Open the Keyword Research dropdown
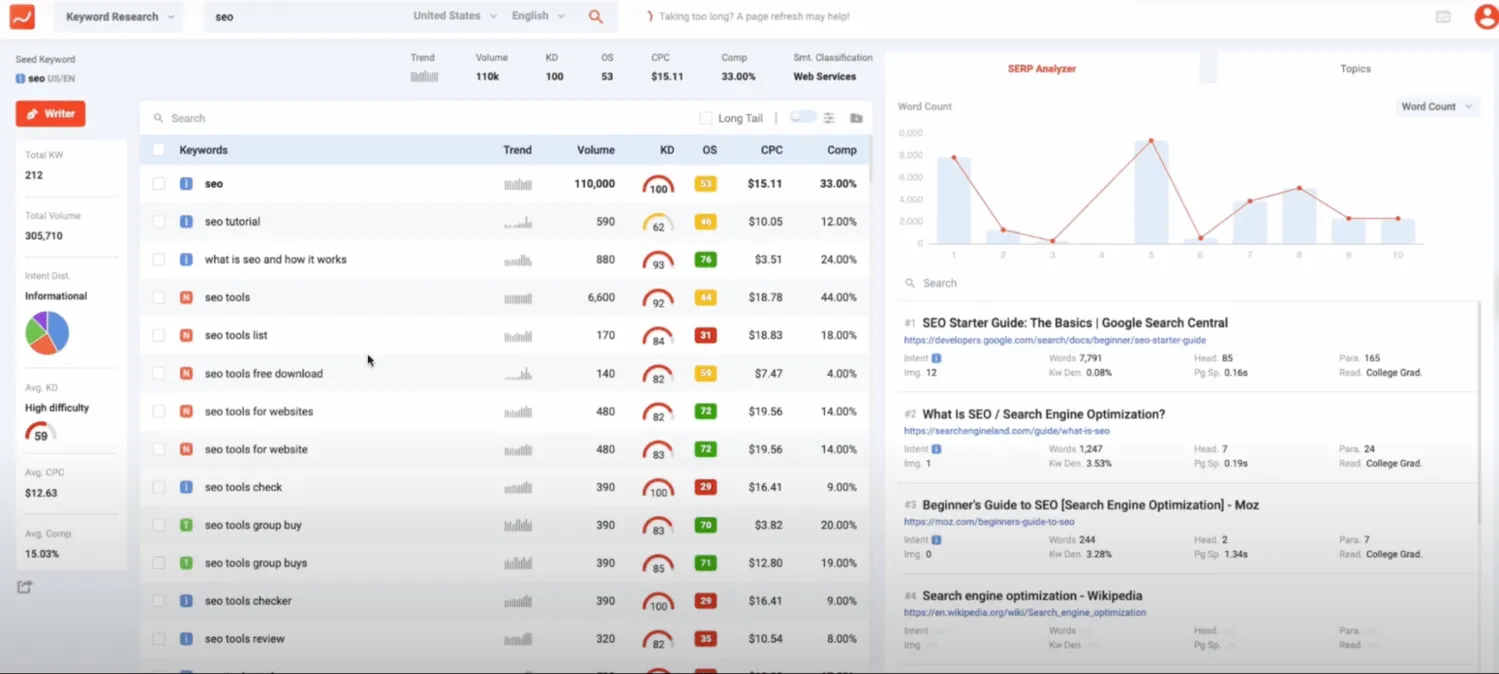Image resolution: width=1499 pixels, height=674 pixels. tap(119, 17)
